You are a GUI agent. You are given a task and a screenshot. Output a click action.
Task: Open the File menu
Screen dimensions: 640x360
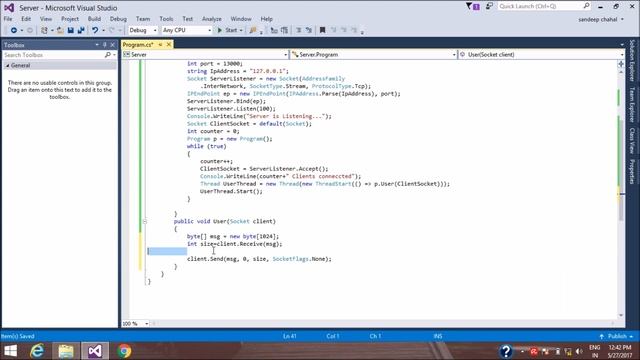point(8,19)
